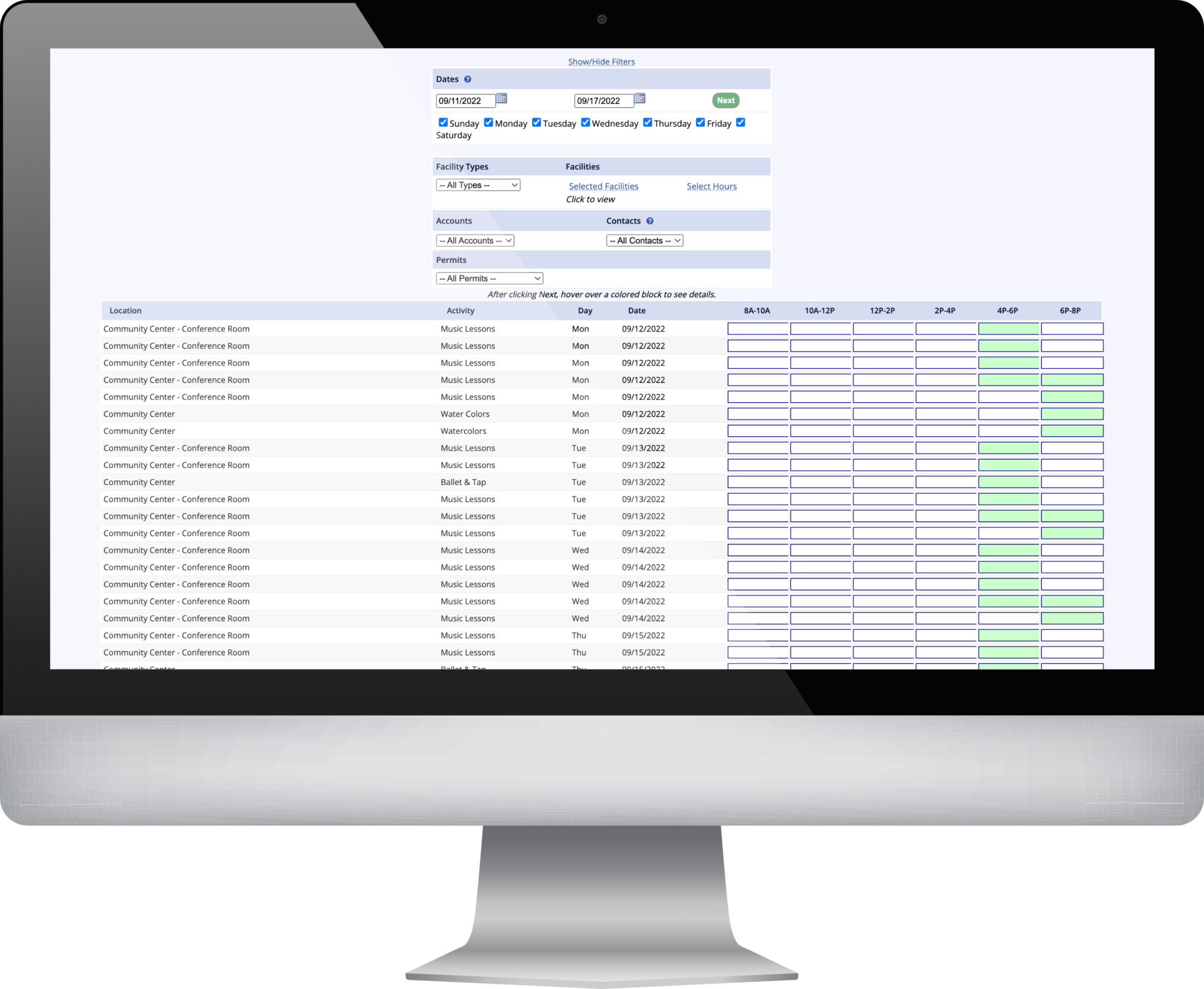Open the All Permits dropdown
Image resolution: width=1204 pixels, height=989 pixels.
tap(489, 278)
